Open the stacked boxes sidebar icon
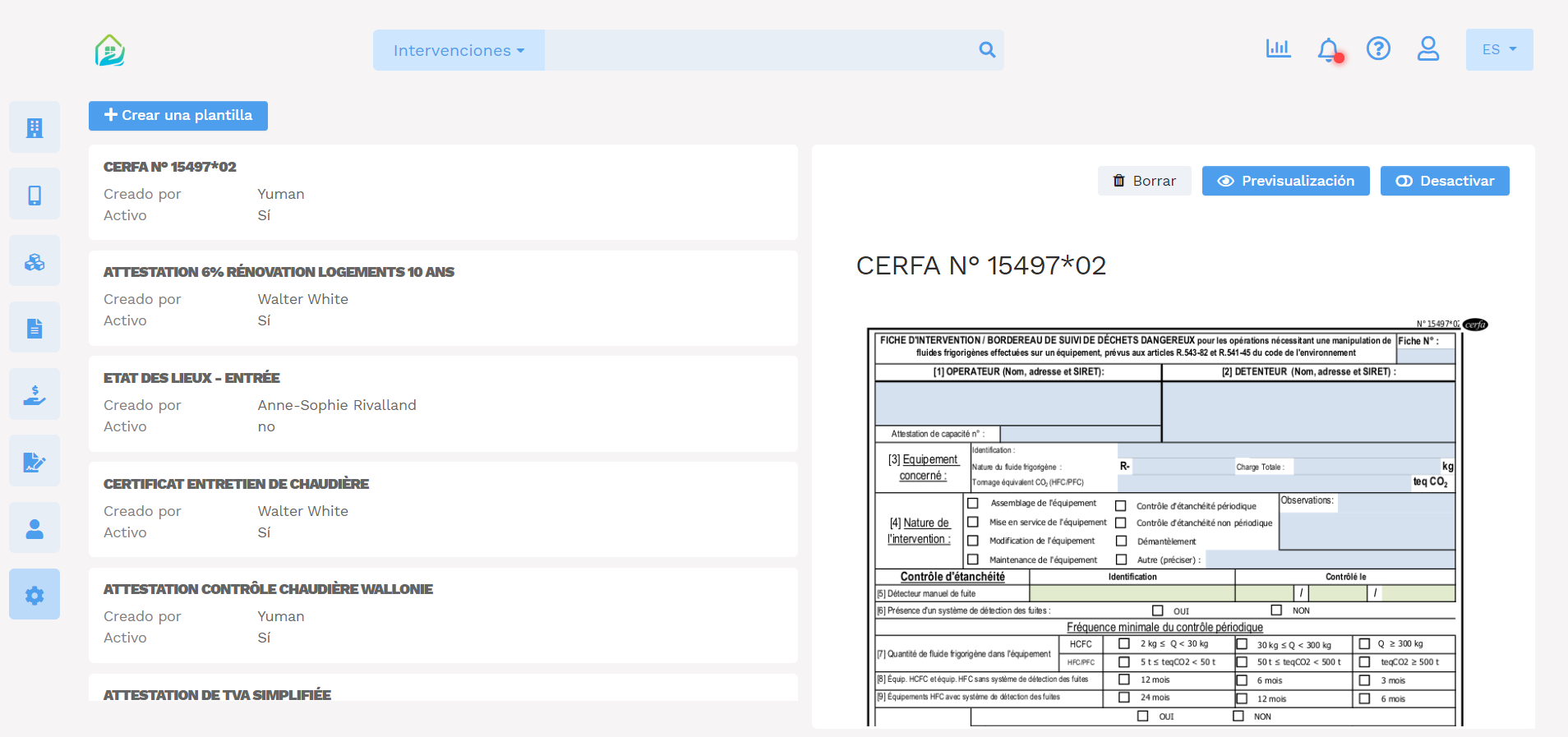Screen dimensions: 1568x737 tap(35, 261)
